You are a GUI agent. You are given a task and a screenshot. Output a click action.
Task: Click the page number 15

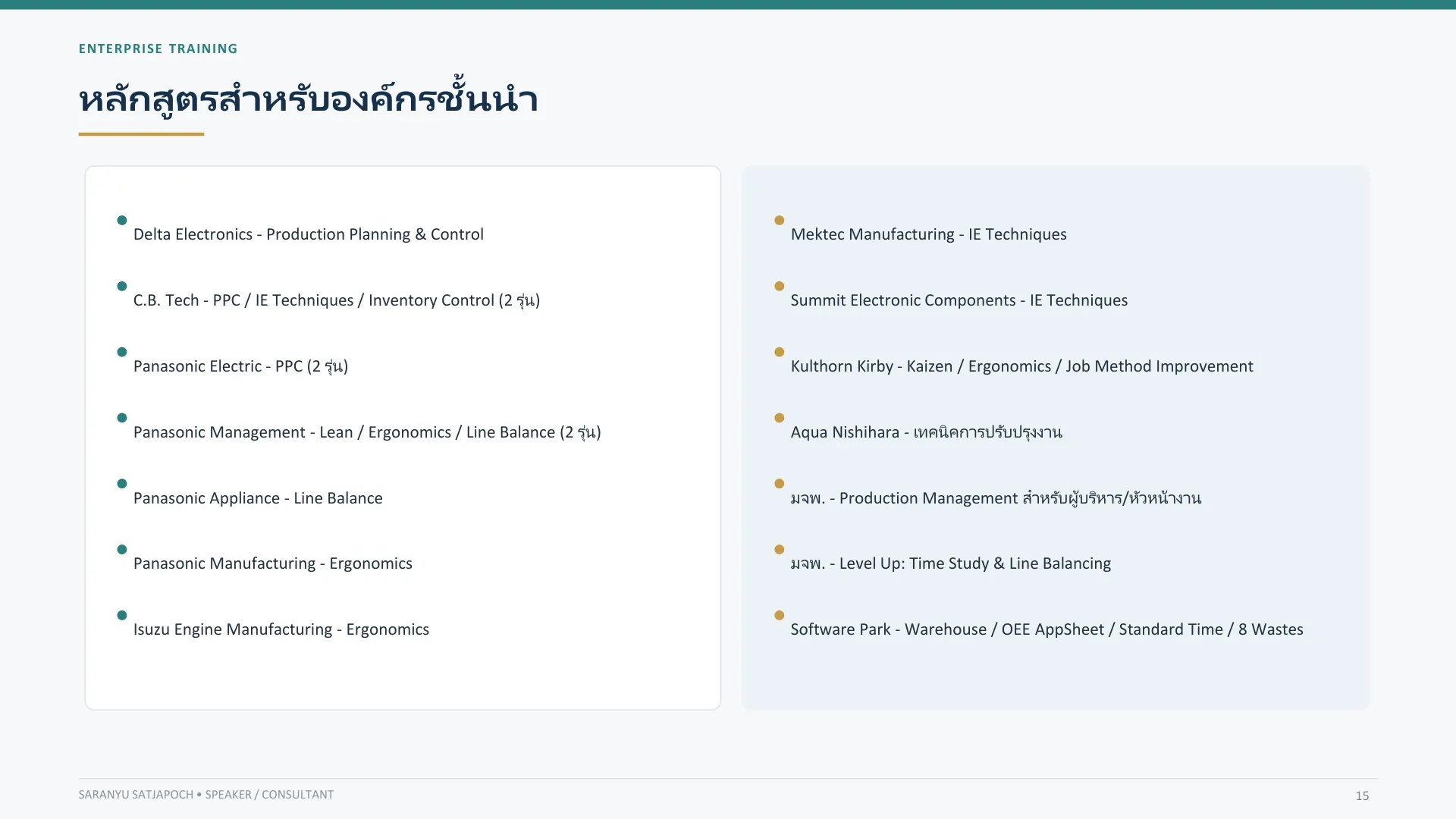1362,795
